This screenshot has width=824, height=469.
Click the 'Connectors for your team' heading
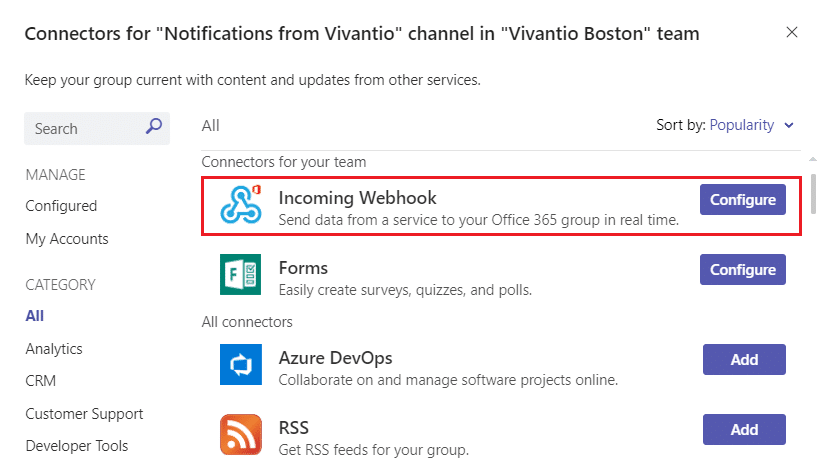pyautogui.click(x=284, y=162)
